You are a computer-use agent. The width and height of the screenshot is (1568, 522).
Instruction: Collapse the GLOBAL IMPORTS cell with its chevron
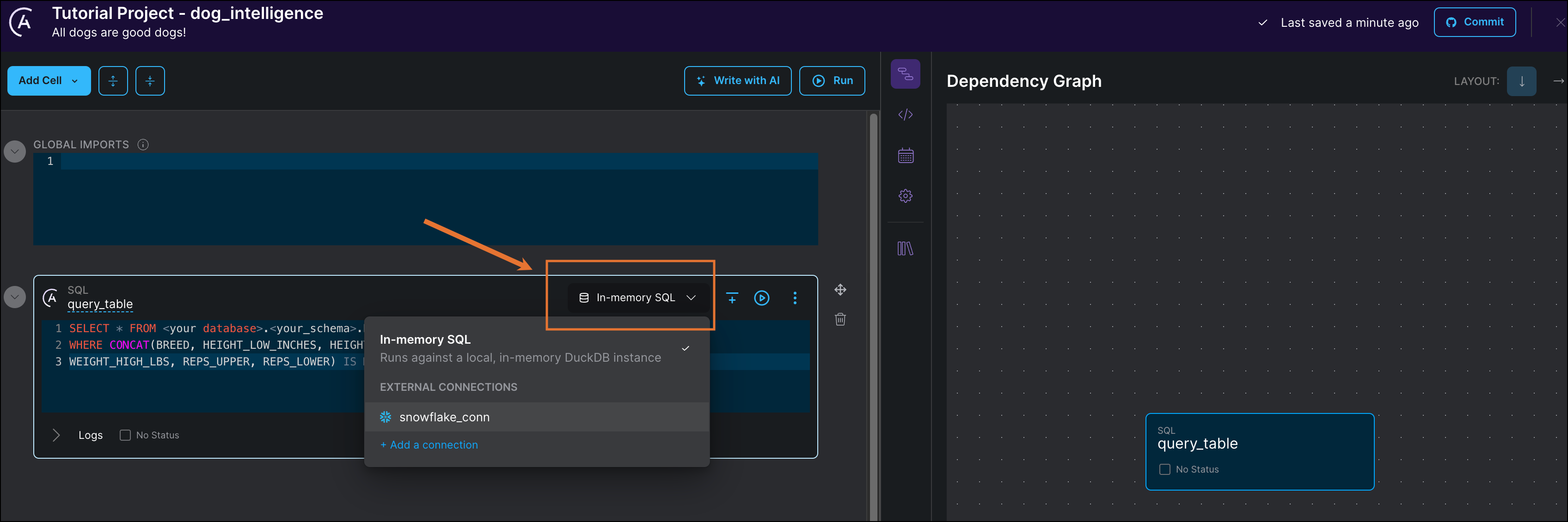(x=14, y=151)
